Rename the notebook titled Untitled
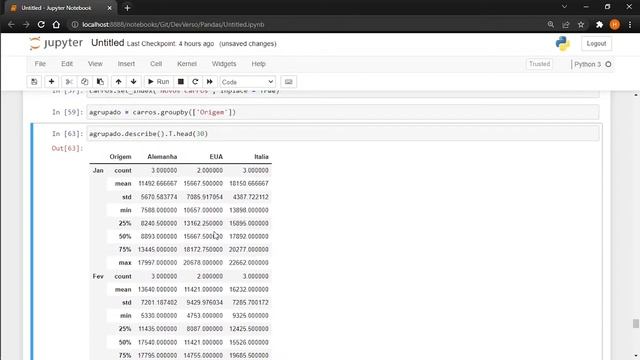The height and width of the screenshot is (360, 640). pos(107,43)
